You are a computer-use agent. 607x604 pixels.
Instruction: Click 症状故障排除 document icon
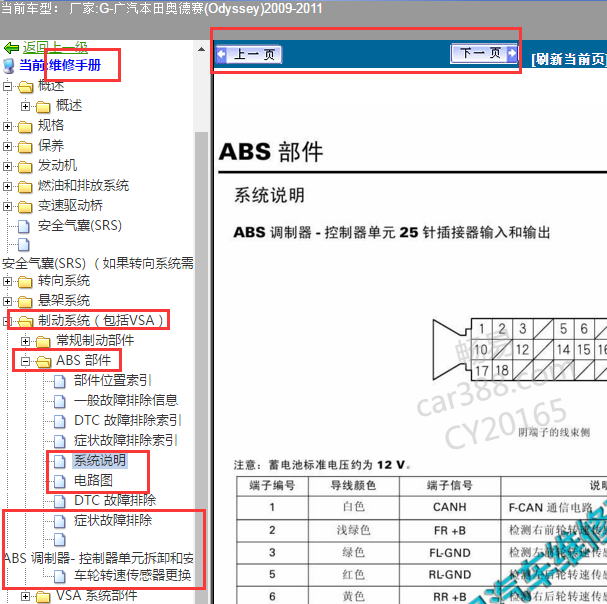click(x=60, y=521)
